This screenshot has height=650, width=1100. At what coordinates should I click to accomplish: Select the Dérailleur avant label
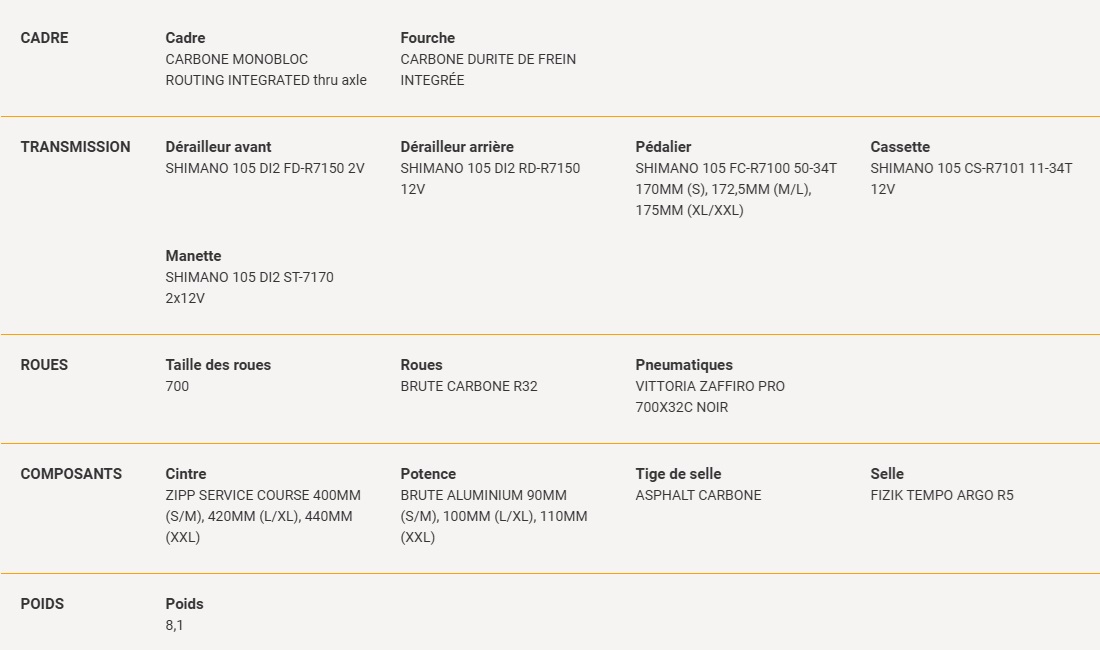[218, 147]
